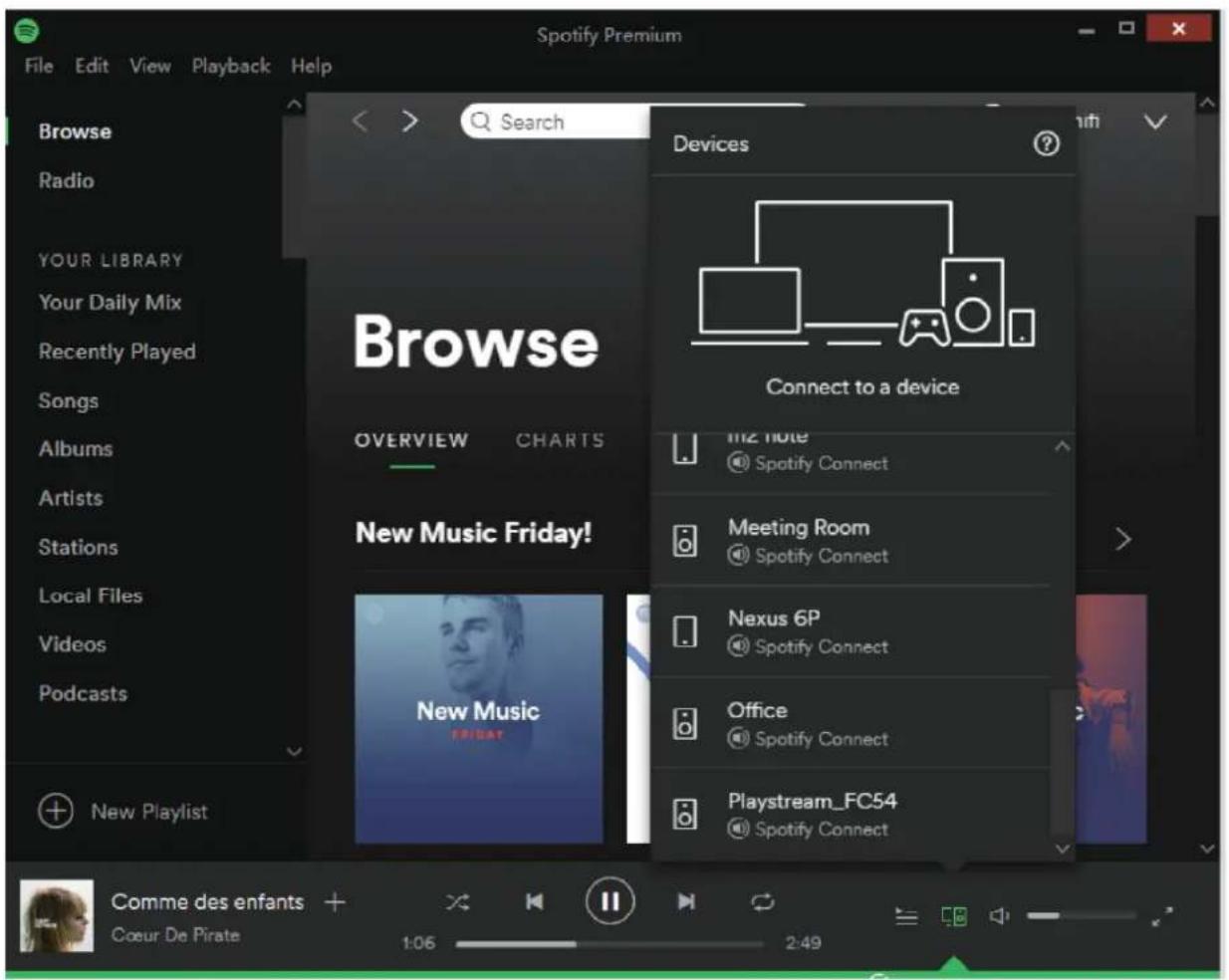1229x980 pixels.
Task: Open Podcasts in the sidebar
Action: (83, 693)
